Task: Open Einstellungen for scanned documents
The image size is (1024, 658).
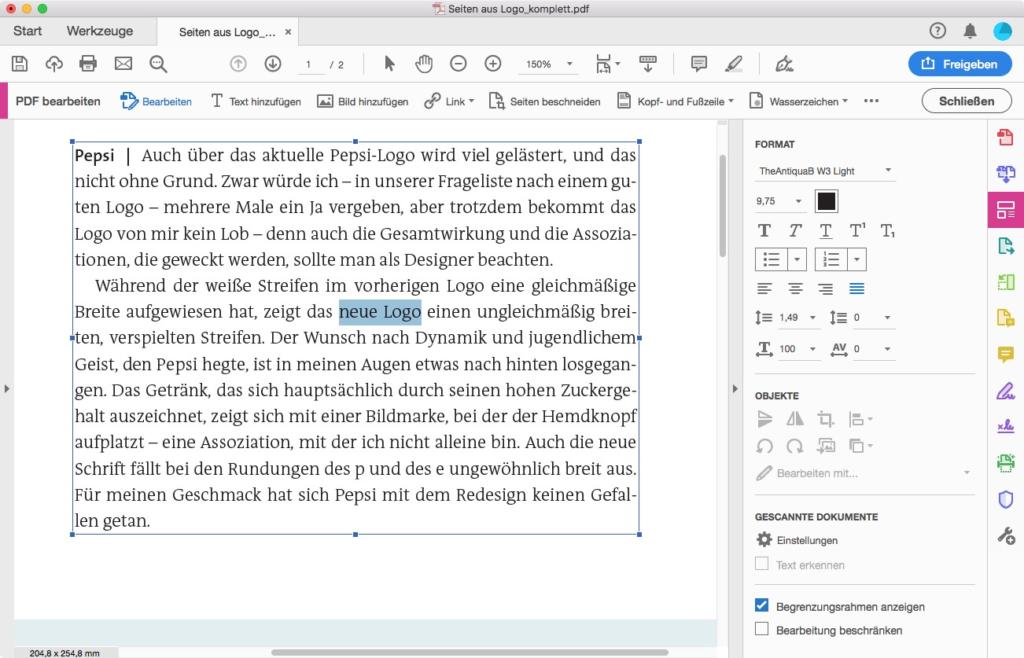Action: click(x=797, y=540)
